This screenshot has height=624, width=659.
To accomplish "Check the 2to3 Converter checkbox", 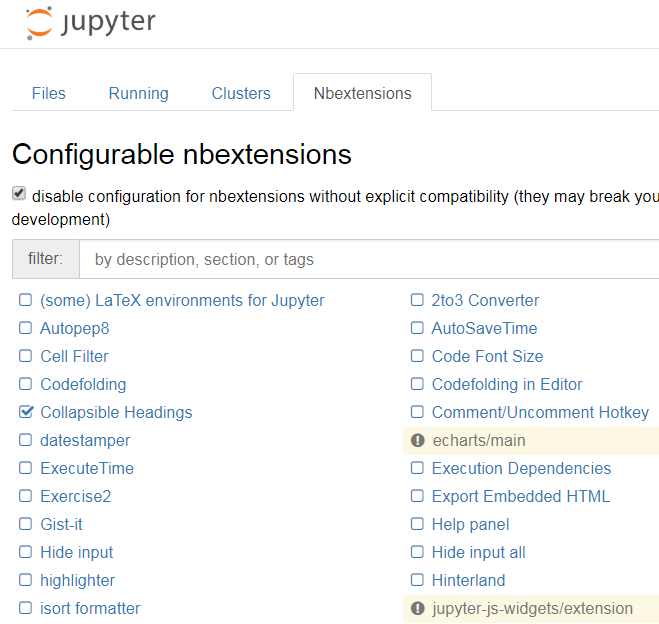I will tap(418, 300).
